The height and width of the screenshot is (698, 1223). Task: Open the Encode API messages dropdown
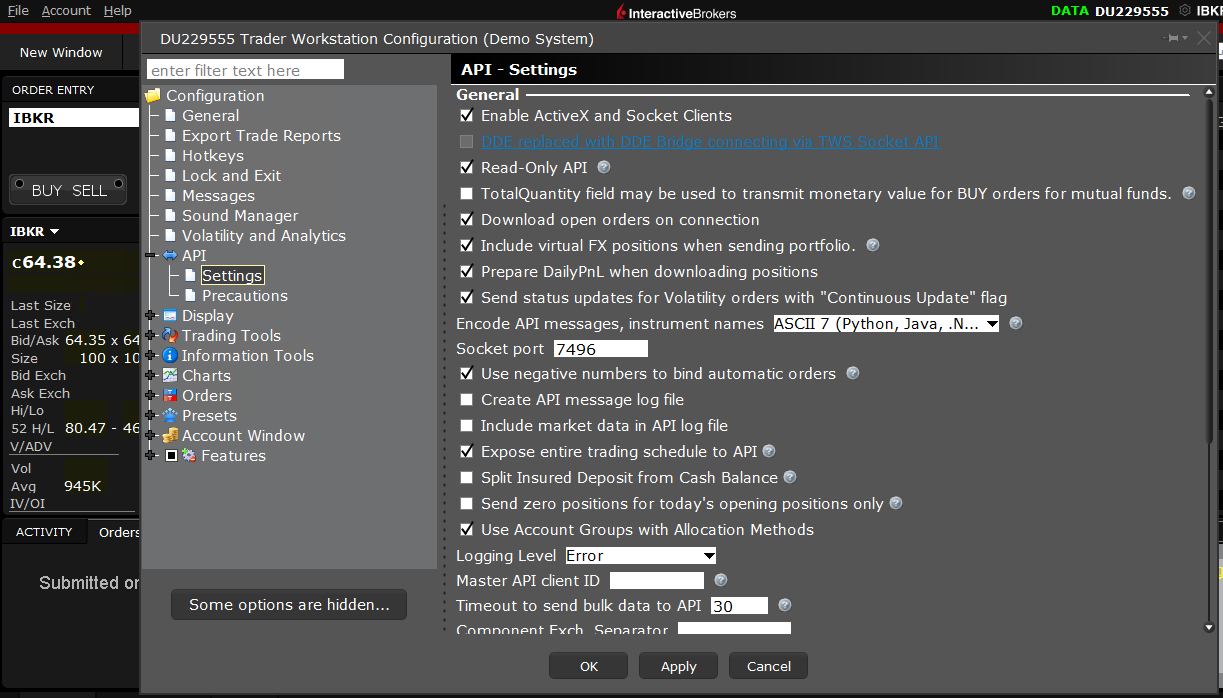885,323
